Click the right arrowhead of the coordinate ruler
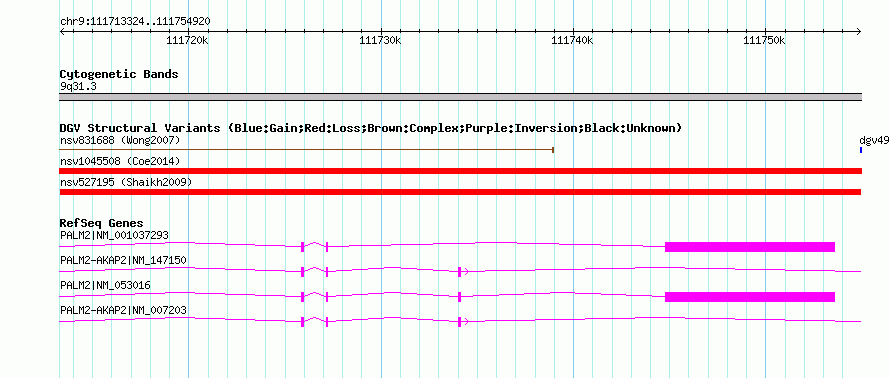 click(x=859, y=31)
